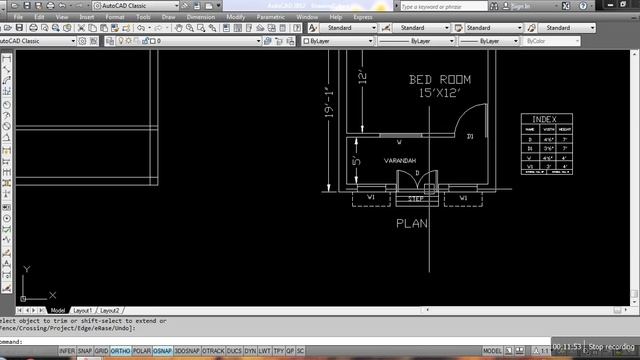Toggle LWT lineweight display
This screenshot has height=360, width=640.
264,351
